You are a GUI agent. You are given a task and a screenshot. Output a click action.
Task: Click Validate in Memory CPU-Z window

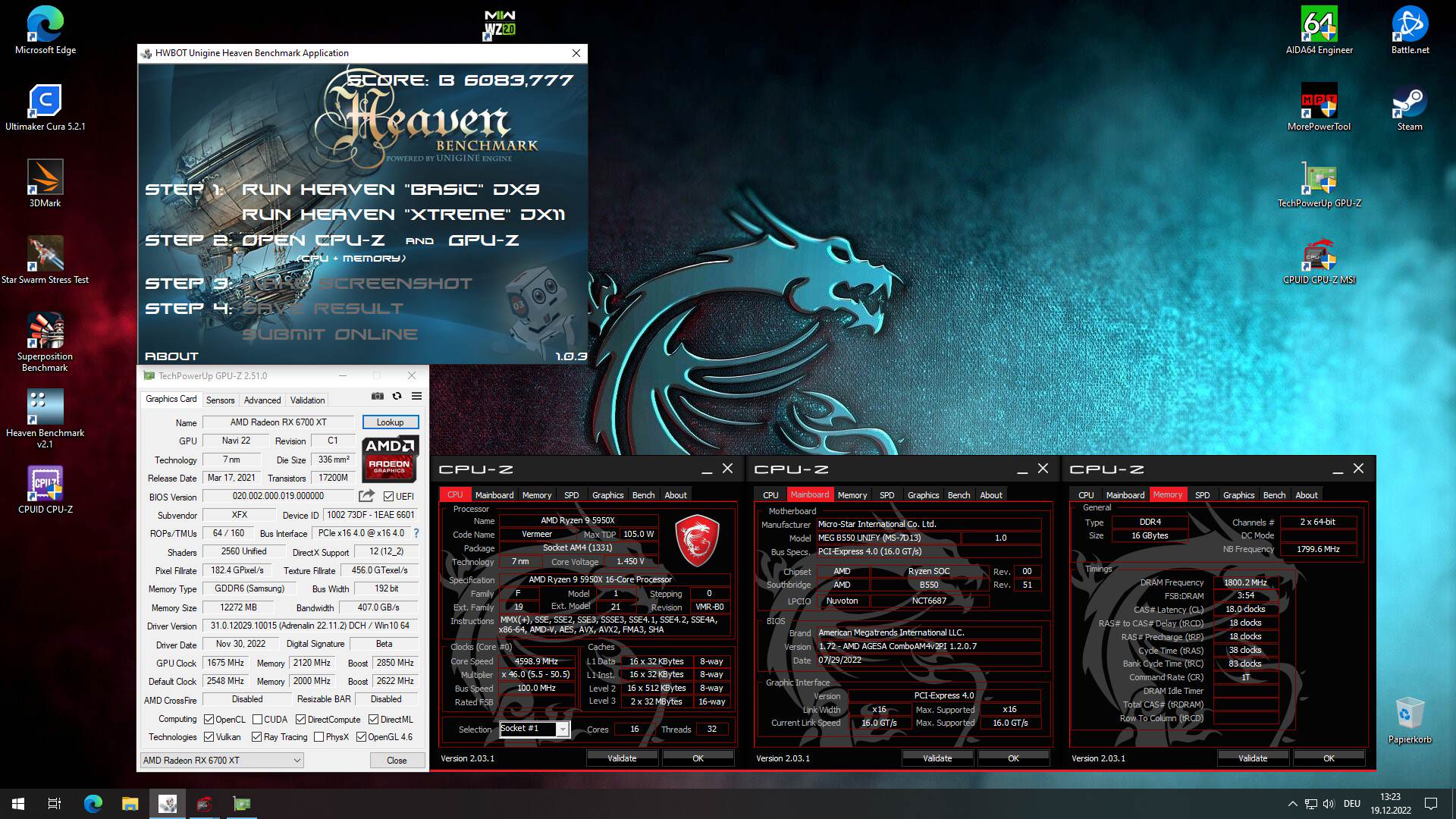click(1253, 758)
